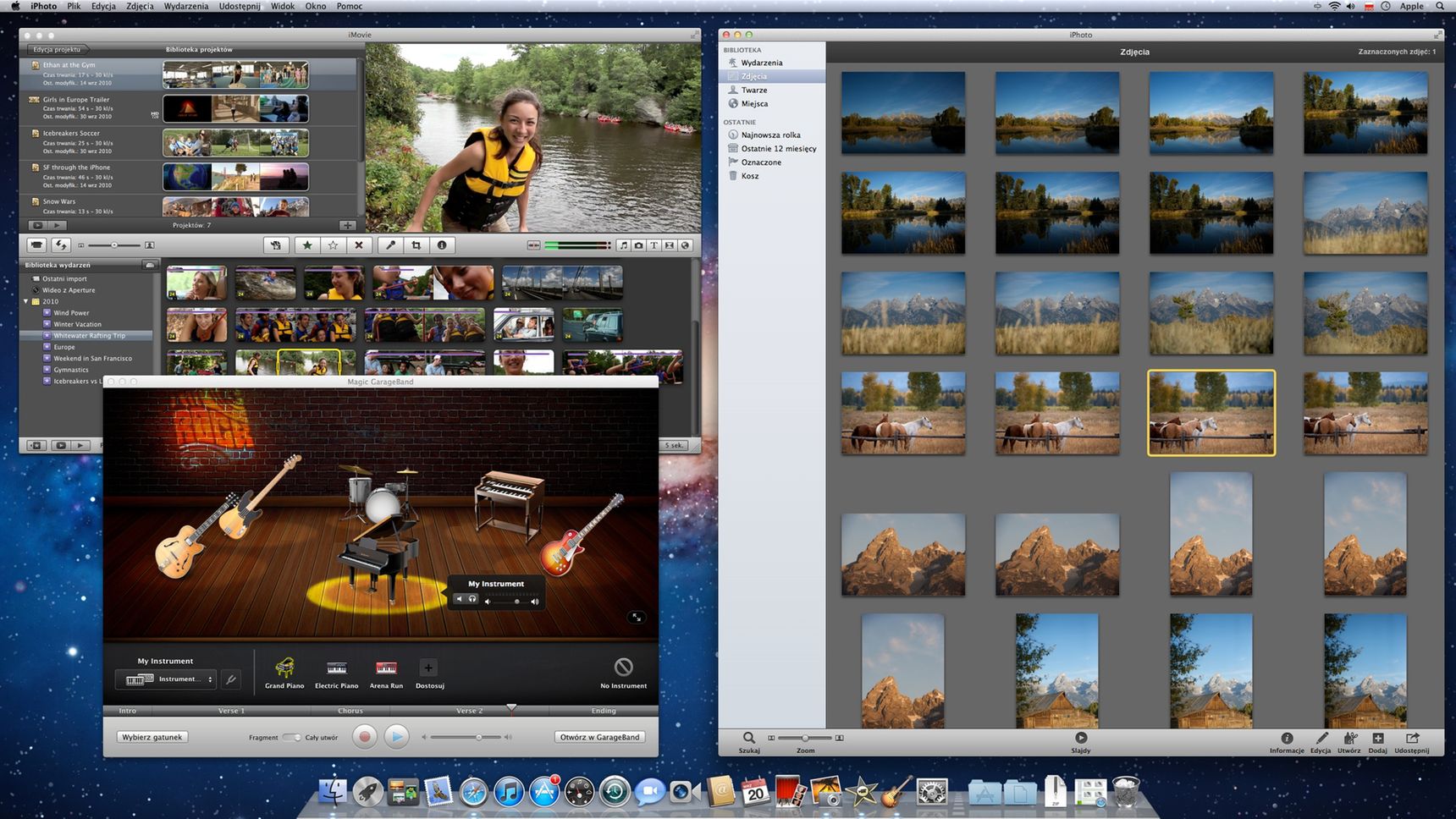Open the Zdjęcia menu in the menu bar
This screenshot has height=819, width=1456.
coord(140,6)
